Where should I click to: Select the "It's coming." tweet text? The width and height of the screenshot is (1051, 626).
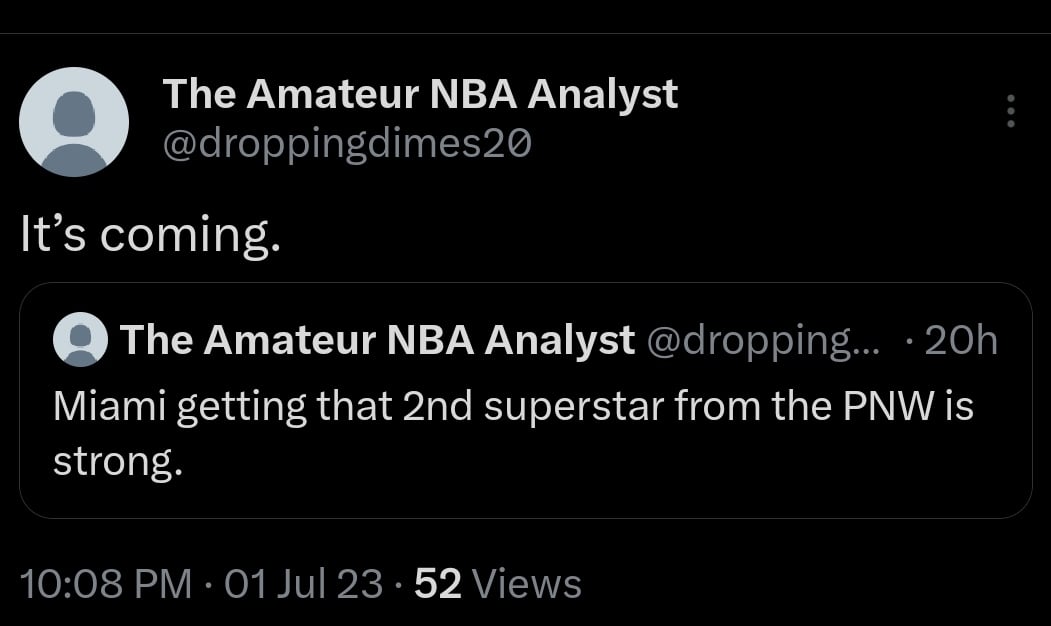click(x=149, y=234)
